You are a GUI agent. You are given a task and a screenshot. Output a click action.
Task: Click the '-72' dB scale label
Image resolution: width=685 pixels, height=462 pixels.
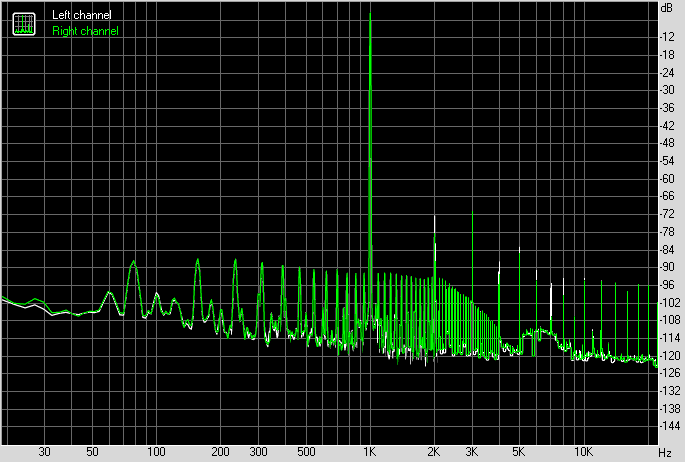[x=667, y=214]
